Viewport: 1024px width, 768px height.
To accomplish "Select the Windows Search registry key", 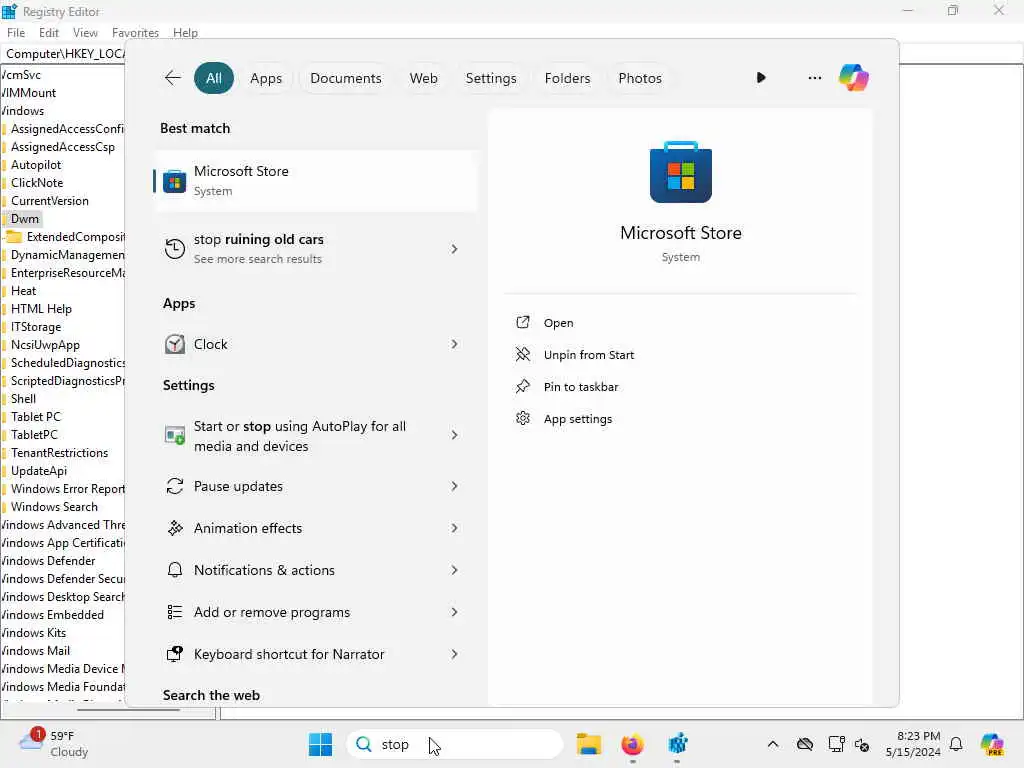I will tap(54, 507).
